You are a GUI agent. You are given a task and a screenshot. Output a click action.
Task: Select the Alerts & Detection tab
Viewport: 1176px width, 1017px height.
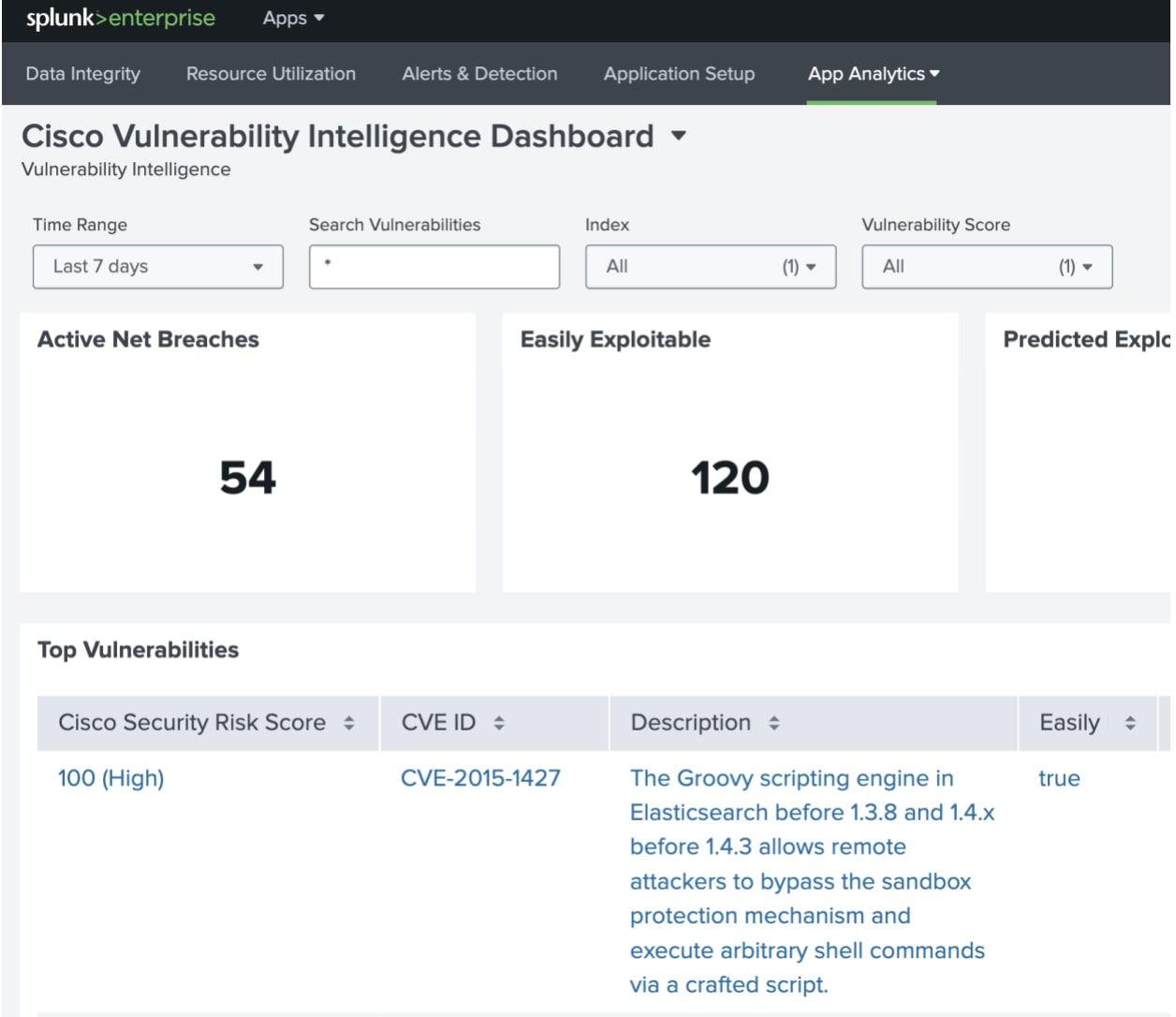pos(478,73)
